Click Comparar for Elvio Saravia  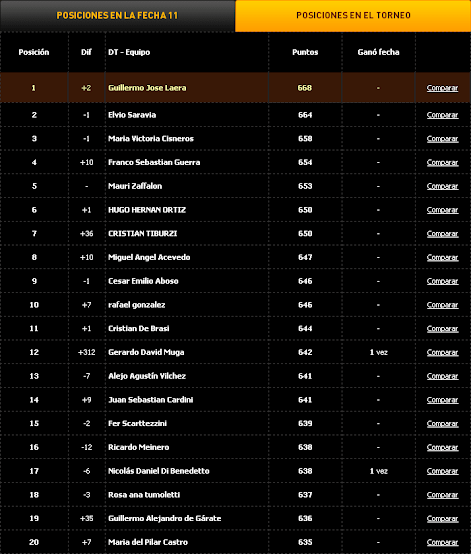pos(442,115)
